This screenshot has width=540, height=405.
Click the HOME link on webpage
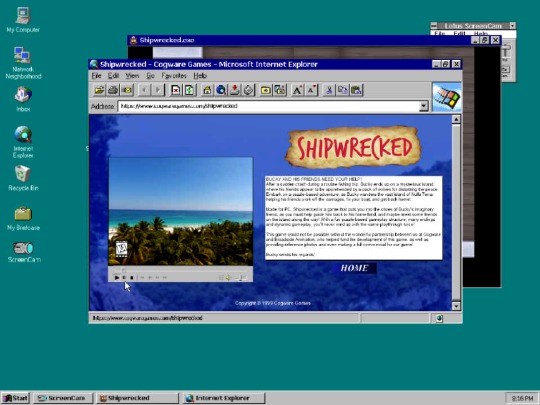click(x=354, y=268)
